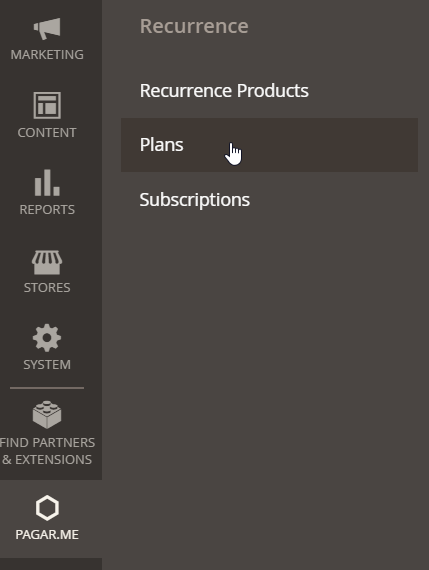Select the Reports bar chart icon

pos(47,182)
